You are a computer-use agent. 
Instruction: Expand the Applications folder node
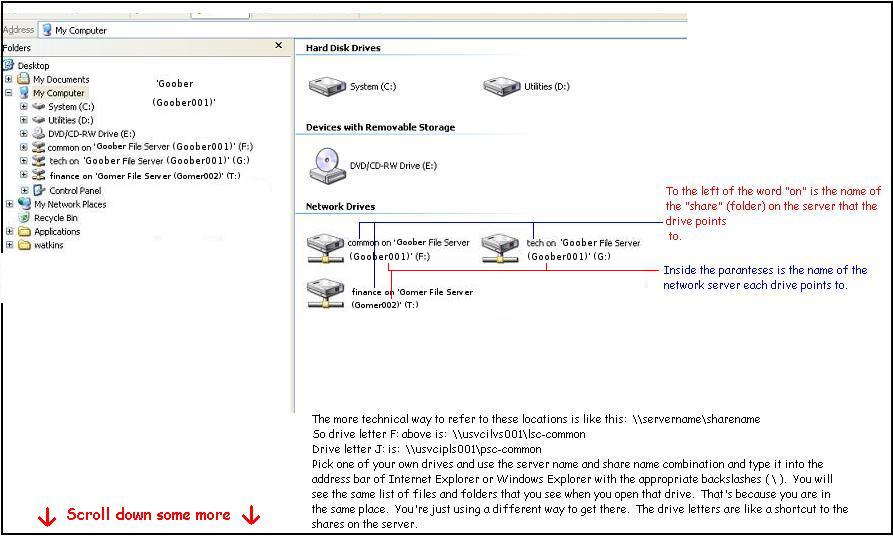coord(9,231)
